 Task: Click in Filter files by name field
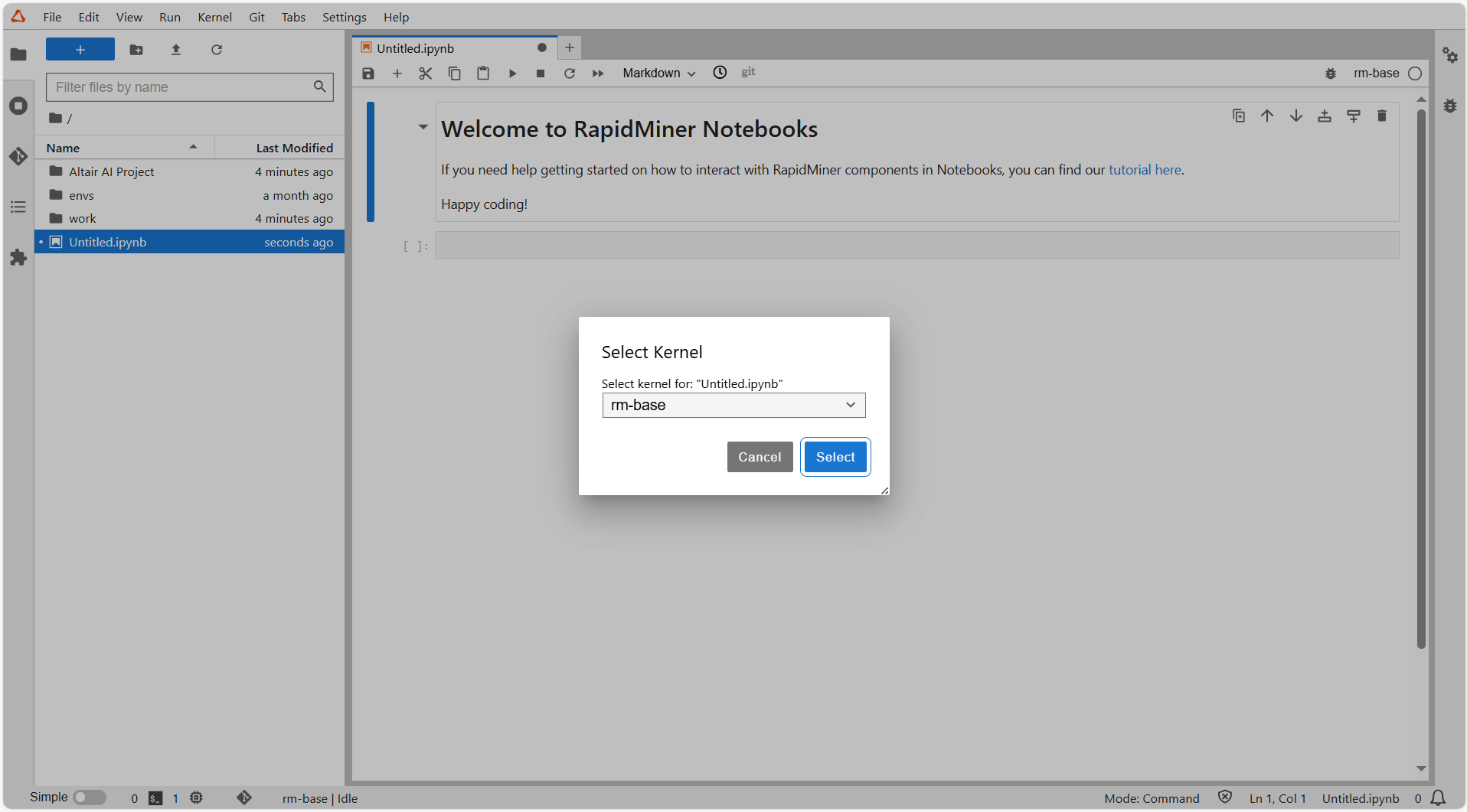click(x=190, y=87)
